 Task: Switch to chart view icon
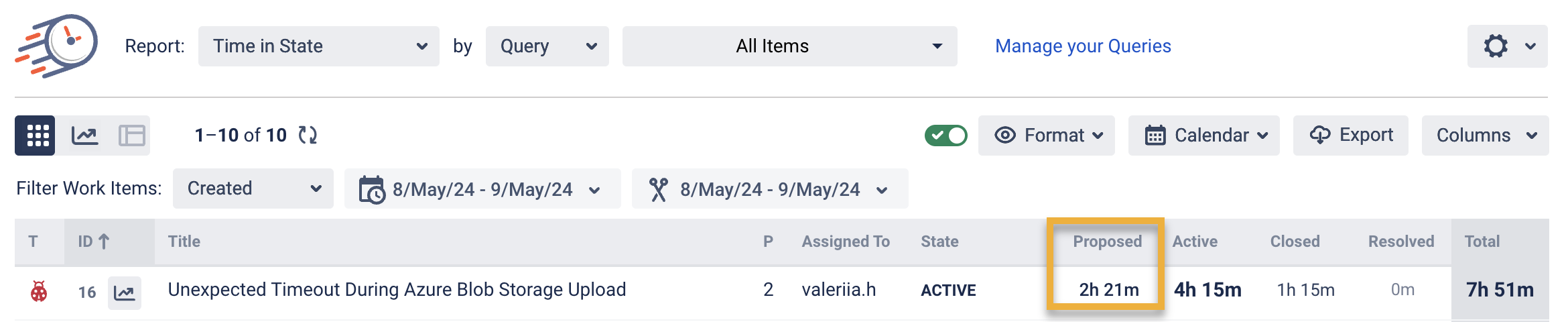pos(85,136)
